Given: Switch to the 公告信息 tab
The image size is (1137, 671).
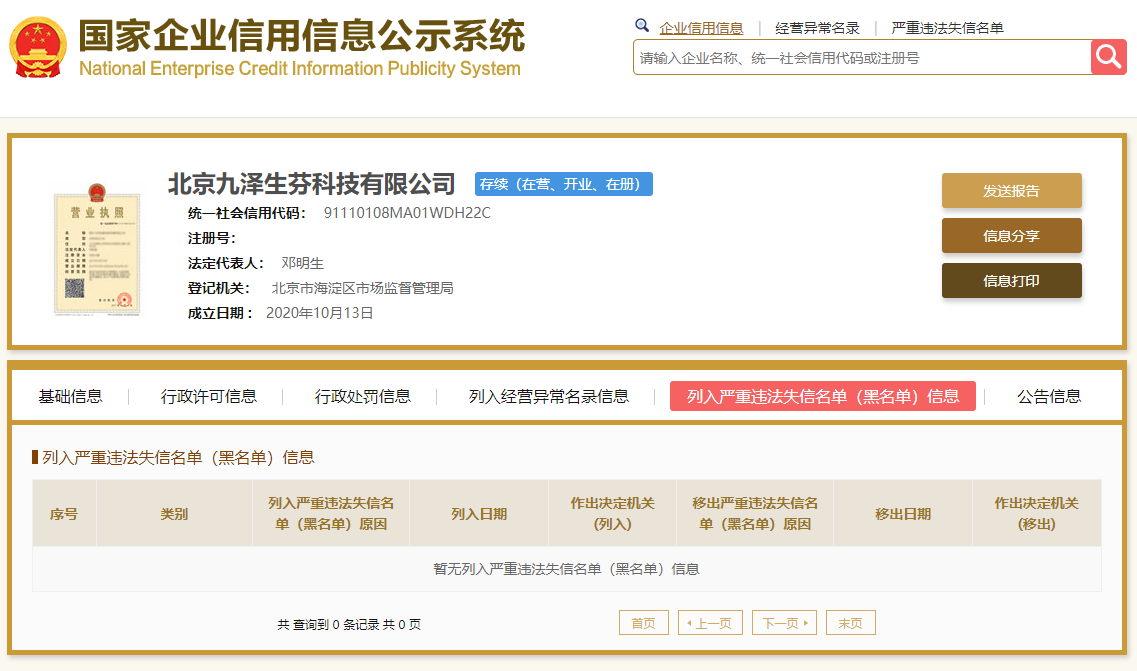Looking at the screenshot, I should tap(1049, 396).
